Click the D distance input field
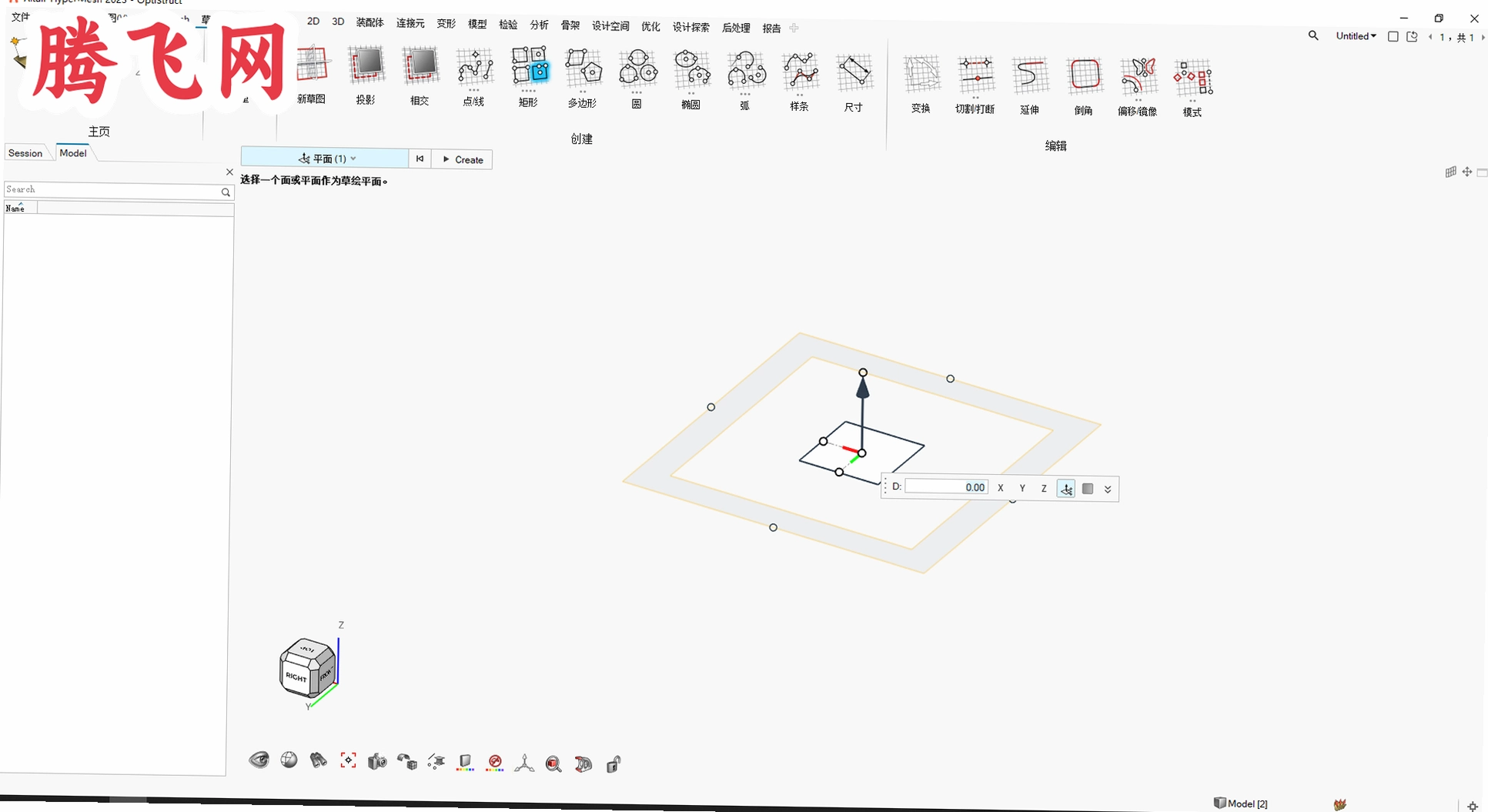1488x812 pixels. (946, 486)
